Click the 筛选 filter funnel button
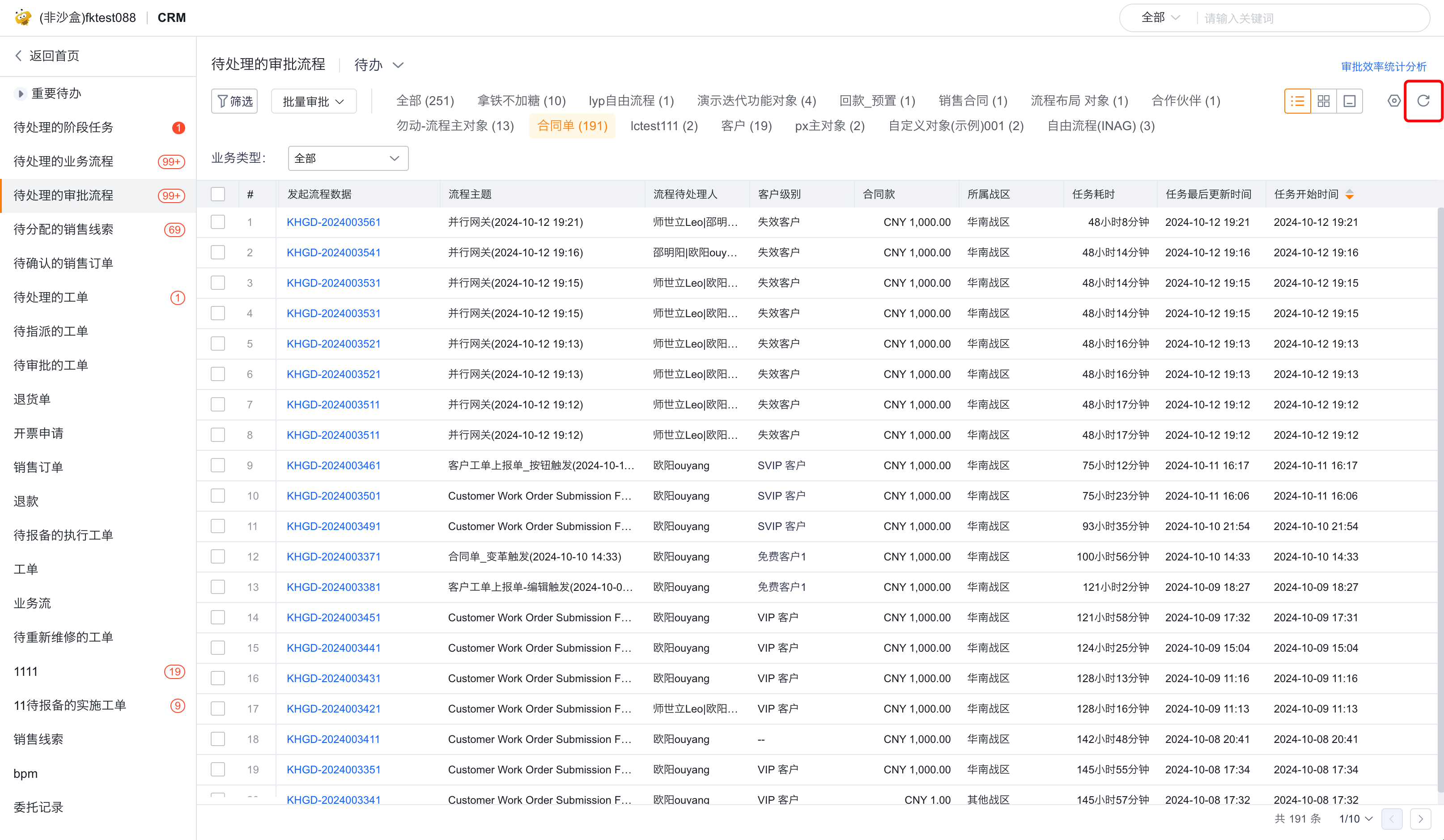 click(x=234, y=102)
